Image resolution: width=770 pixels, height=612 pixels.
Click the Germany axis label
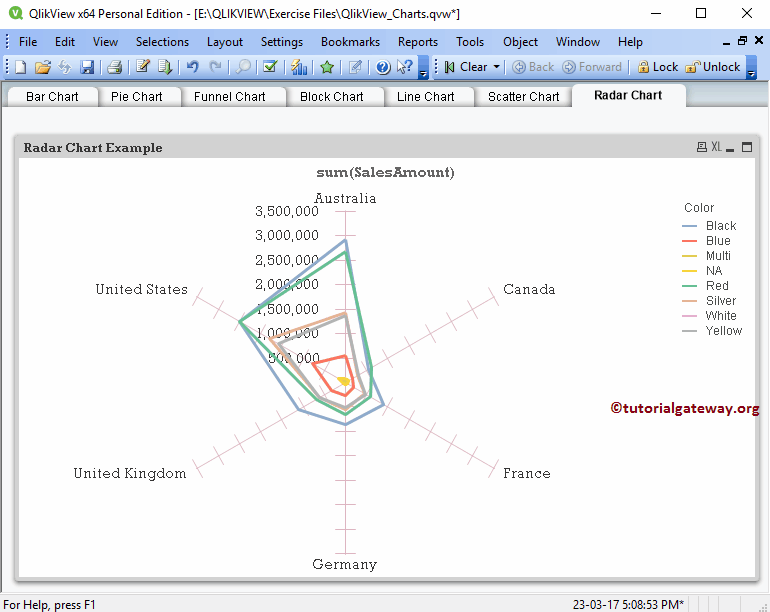(345, 564)
